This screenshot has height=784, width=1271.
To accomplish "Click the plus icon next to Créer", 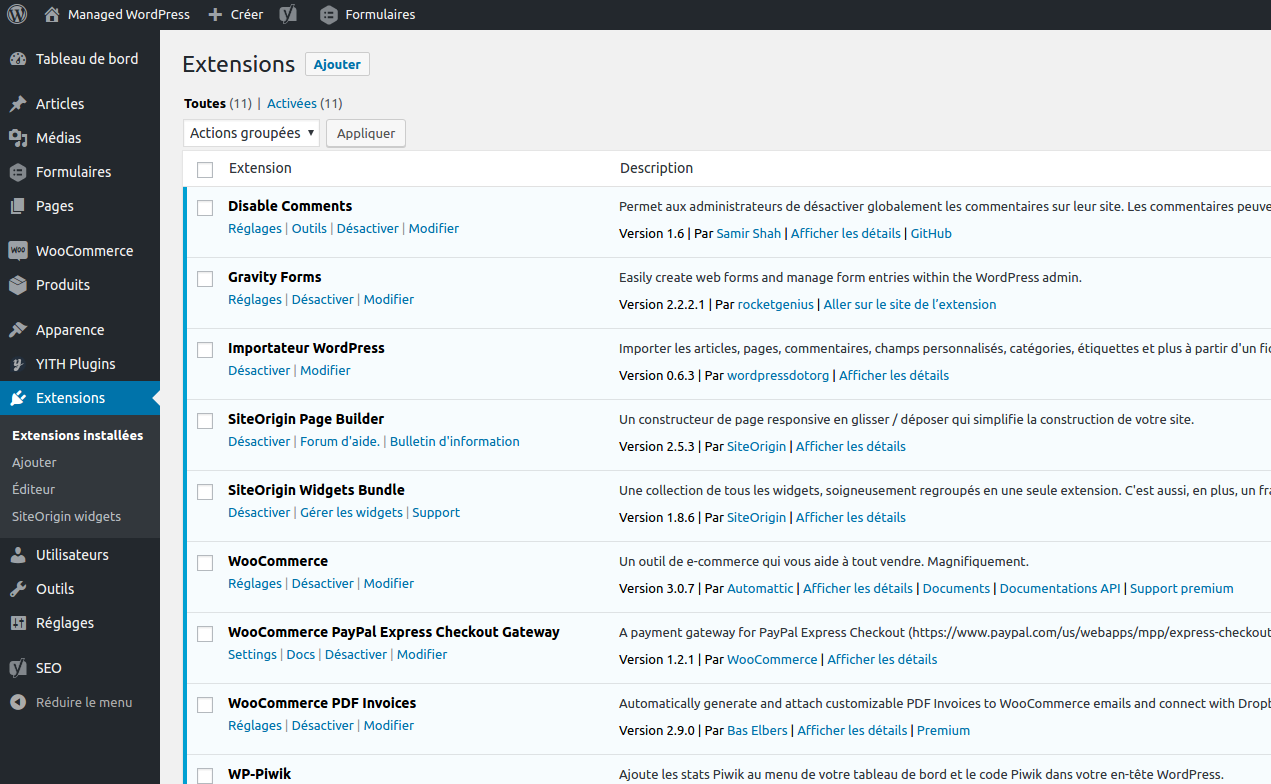I will (216, 15).
